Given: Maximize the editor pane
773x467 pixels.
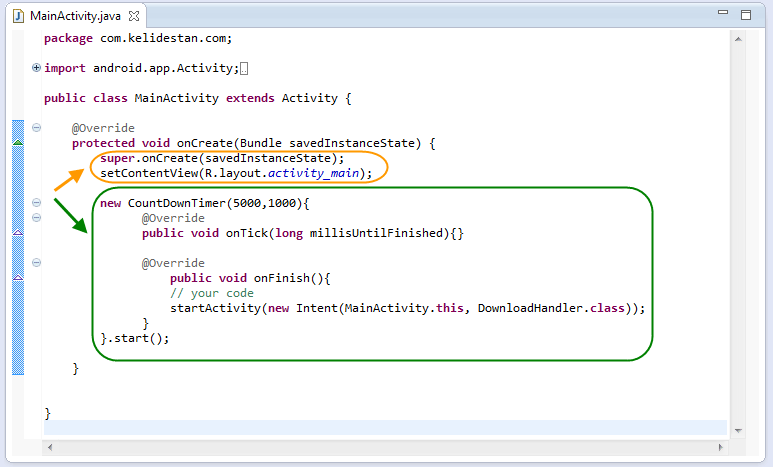Looking at the screenshot, I should [746, 15].
